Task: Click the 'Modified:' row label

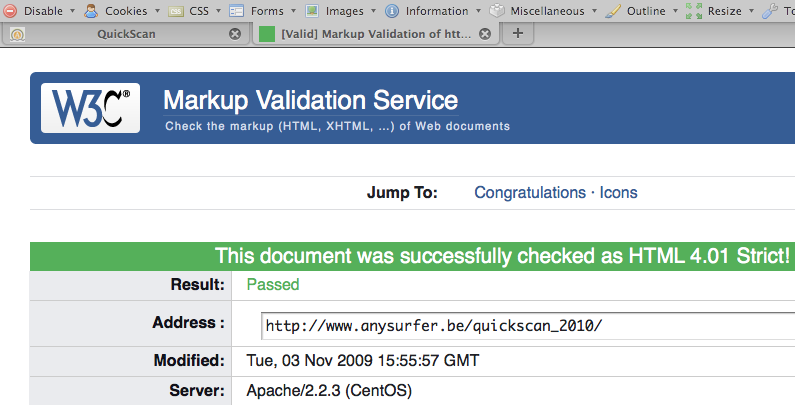Action: coord(189,360)
